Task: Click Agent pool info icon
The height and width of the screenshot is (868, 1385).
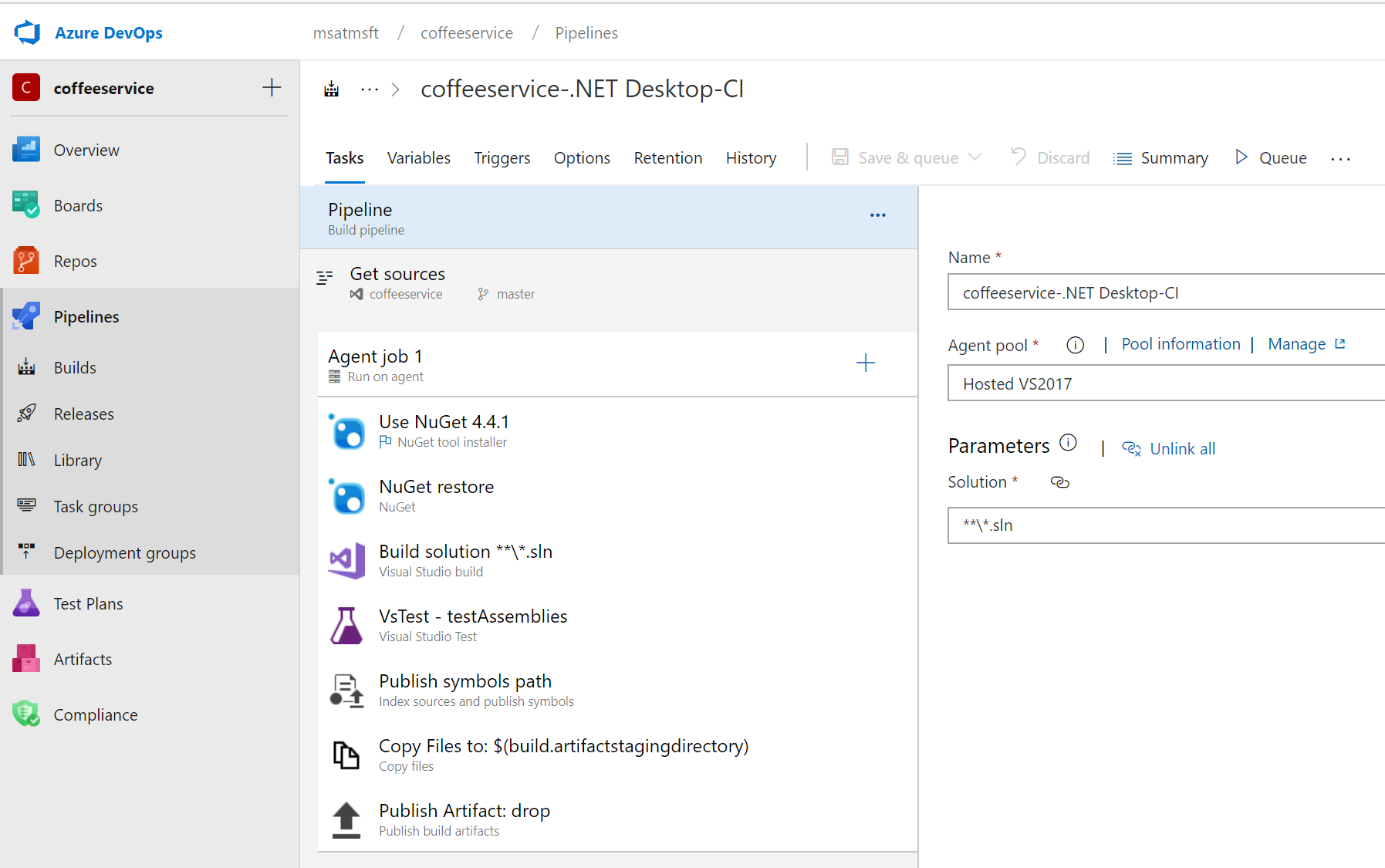Action: [x=1076, y=345]
